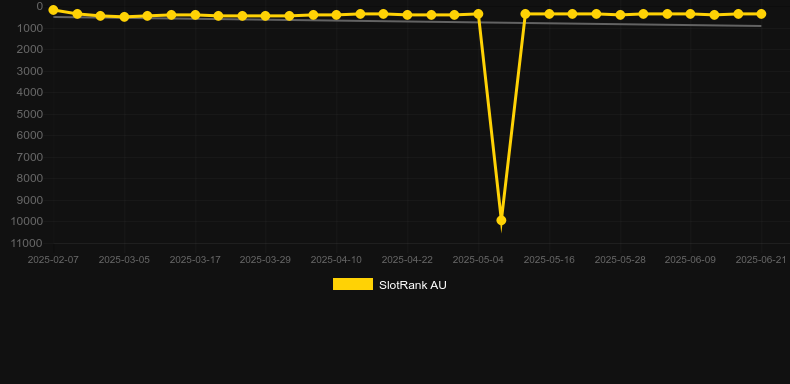Viewport: 790px width, 384px height.
Task: Click the 5000 y-axis tick label
Action: coord(32,114)
